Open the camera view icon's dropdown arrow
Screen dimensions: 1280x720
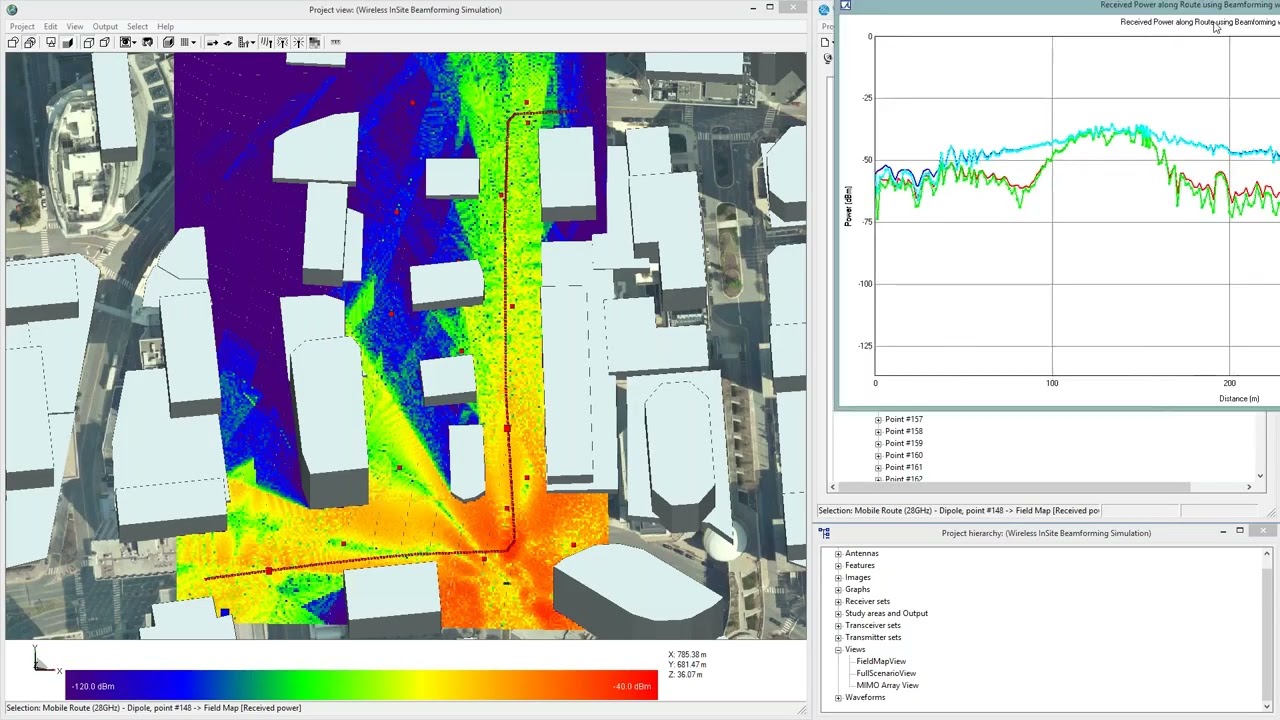[x=135, y=42]
